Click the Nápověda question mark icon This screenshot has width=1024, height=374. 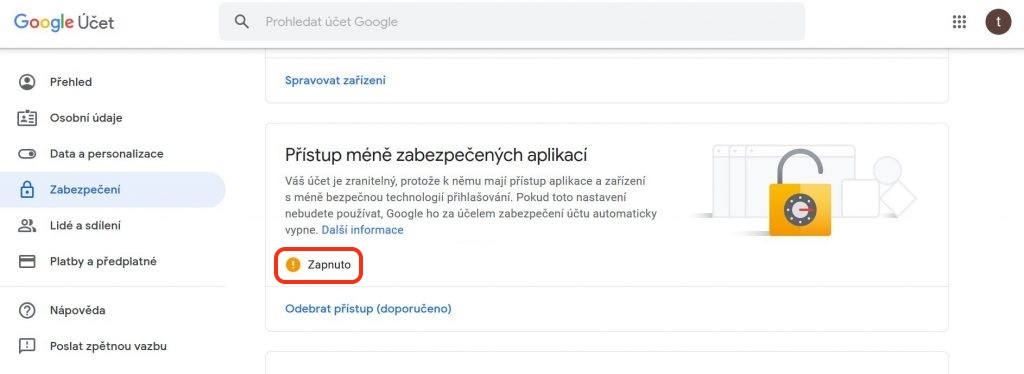tap(27, 311)
